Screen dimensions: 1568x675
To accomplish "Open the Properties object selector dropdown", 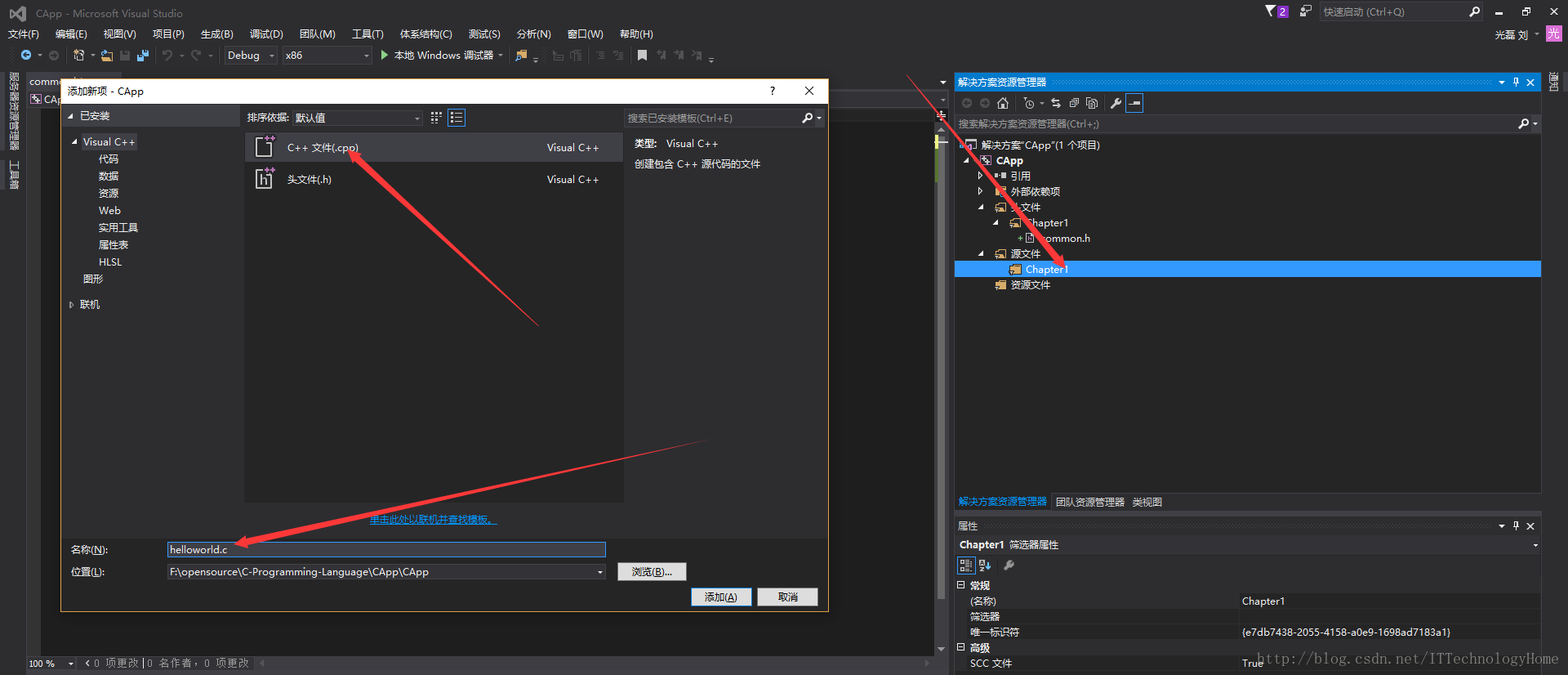I will point(1535,545).
